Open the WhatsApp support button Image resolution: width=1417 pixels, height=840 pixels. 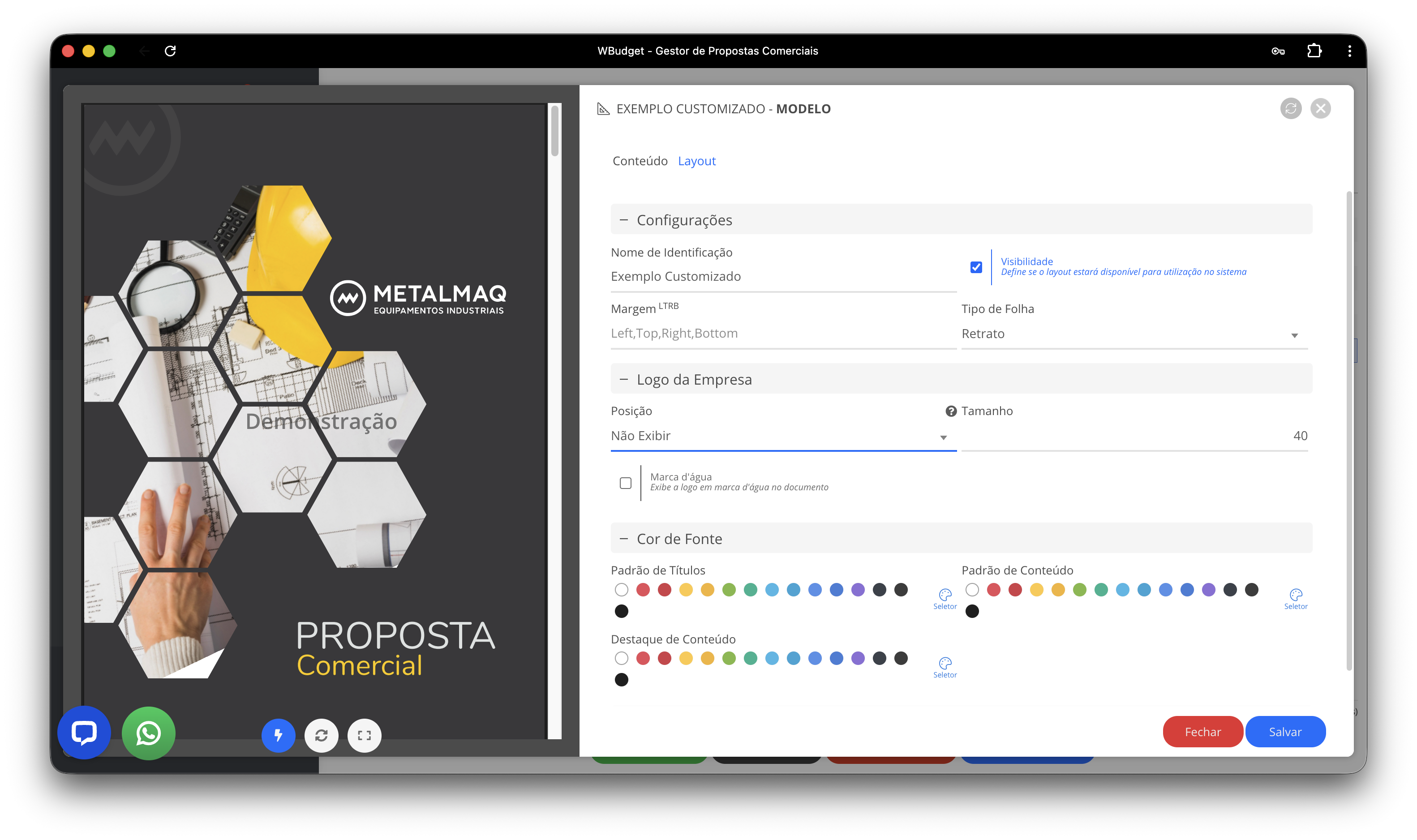coord(148,733)
